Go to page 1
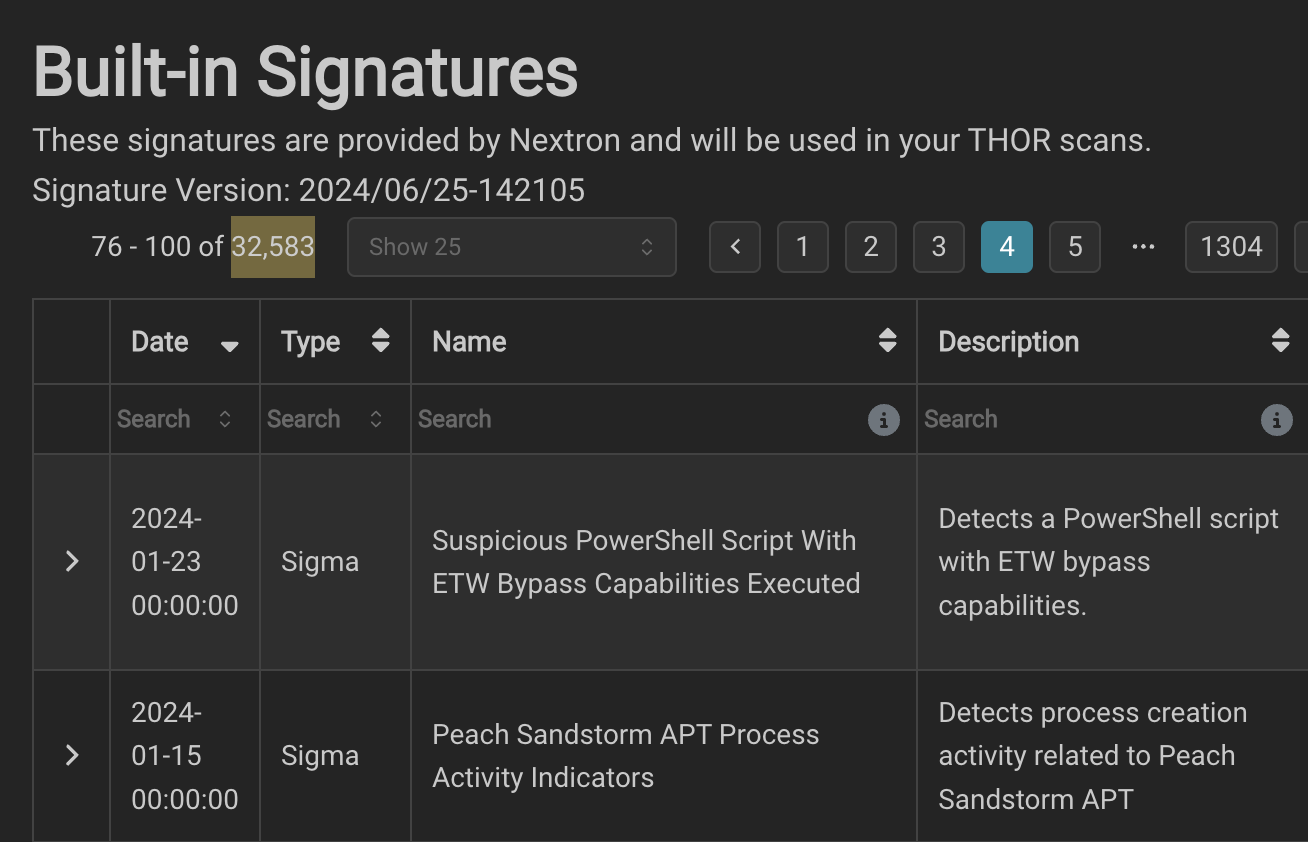 802,247
